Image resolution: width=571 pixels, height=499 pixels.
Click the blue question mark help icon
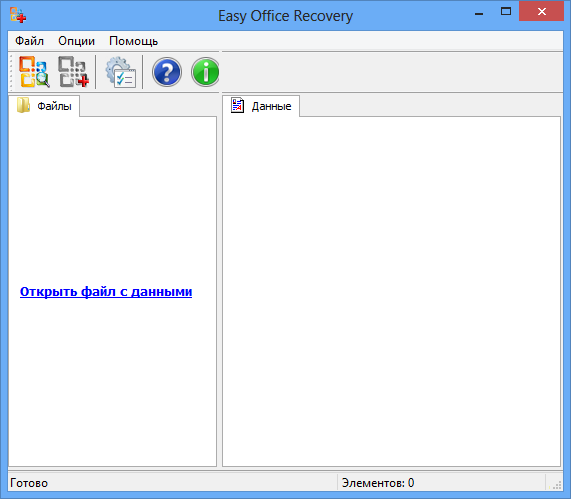click(x=167, y=72)
